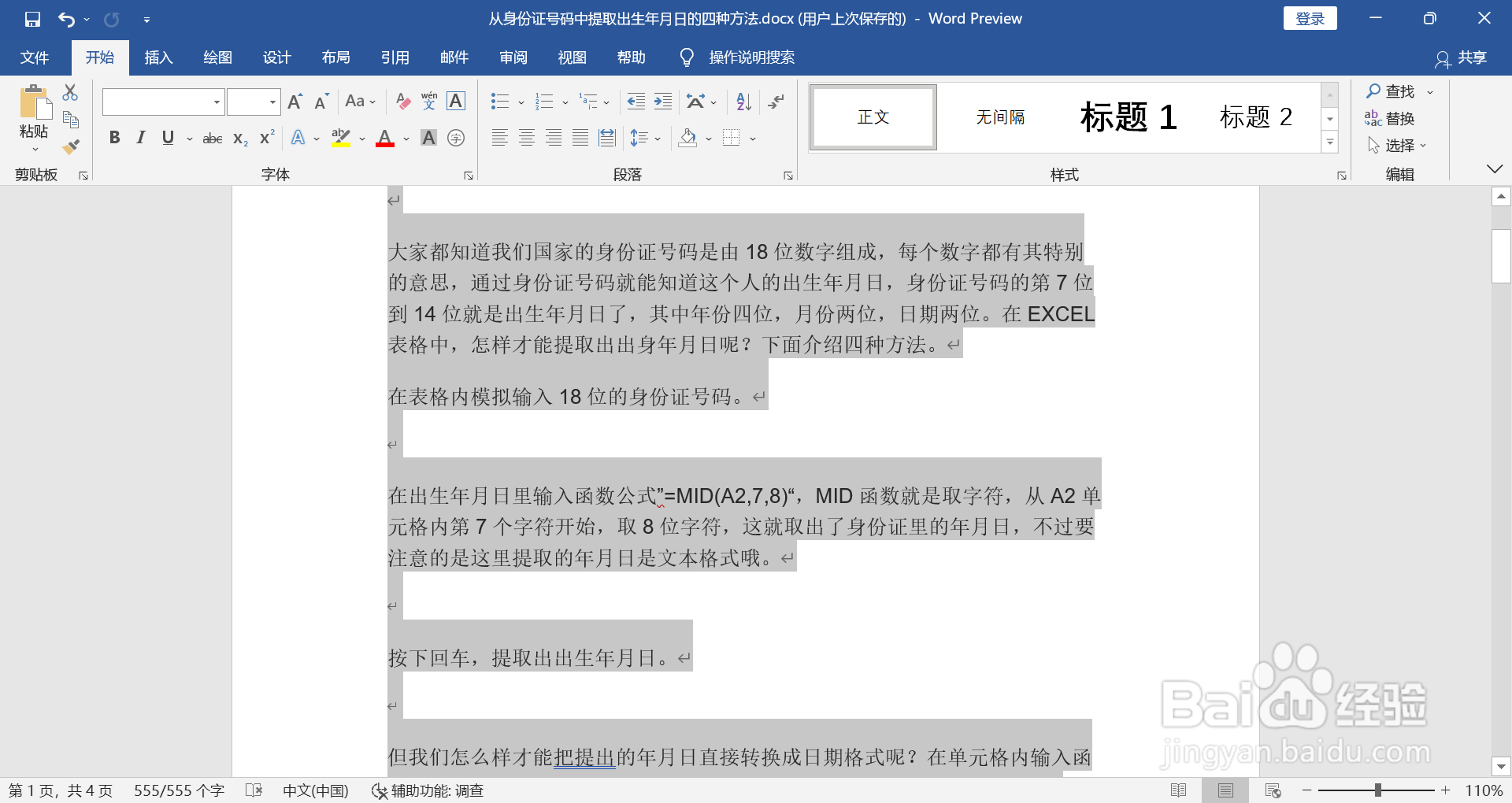This screenshot has width=1512, height=803.
Task: Open the phonetic guide (wén) tool
Action: 429,102
